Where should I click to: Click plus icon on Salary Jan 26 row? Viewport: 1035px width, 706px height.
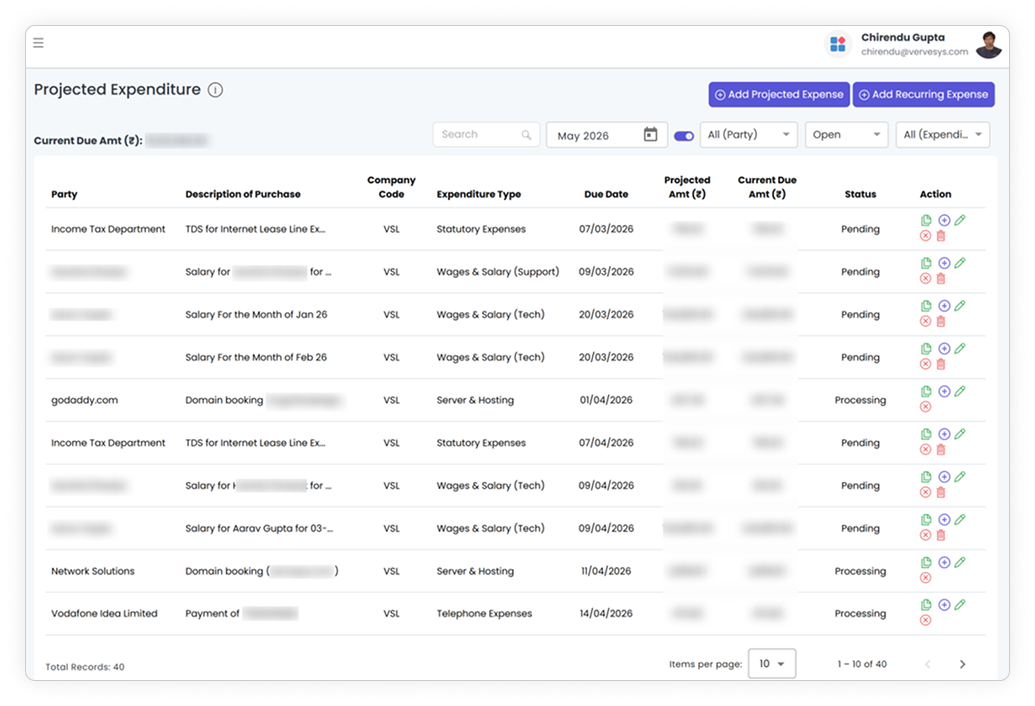[944, 305]
